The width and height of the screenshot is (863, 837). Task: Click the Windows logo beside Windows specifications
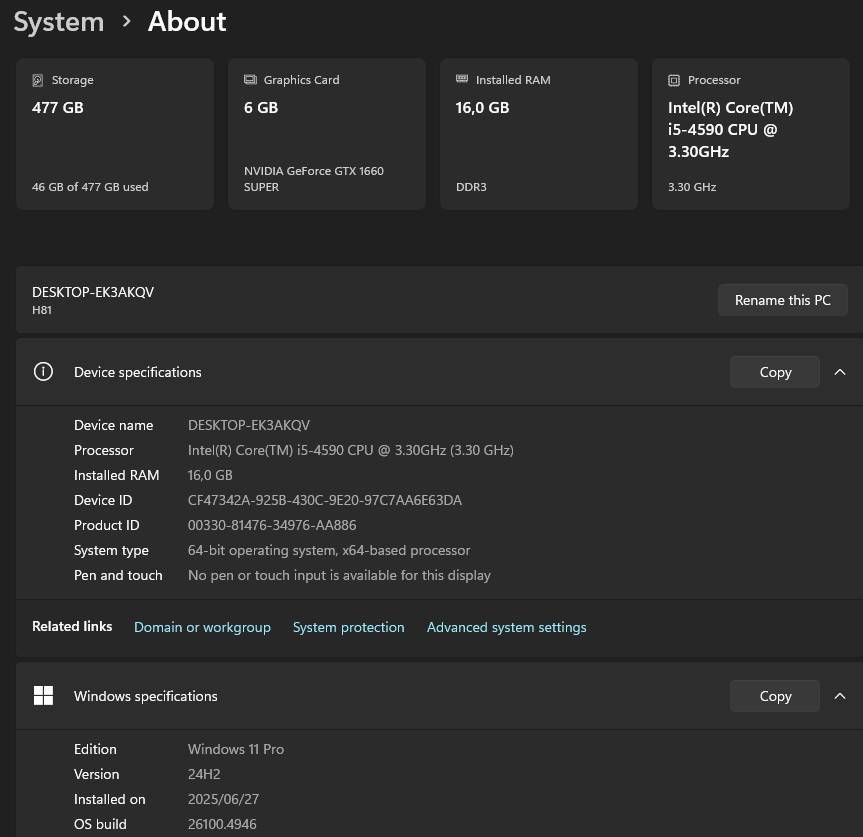pyautogui.click(x=43, y=695)
